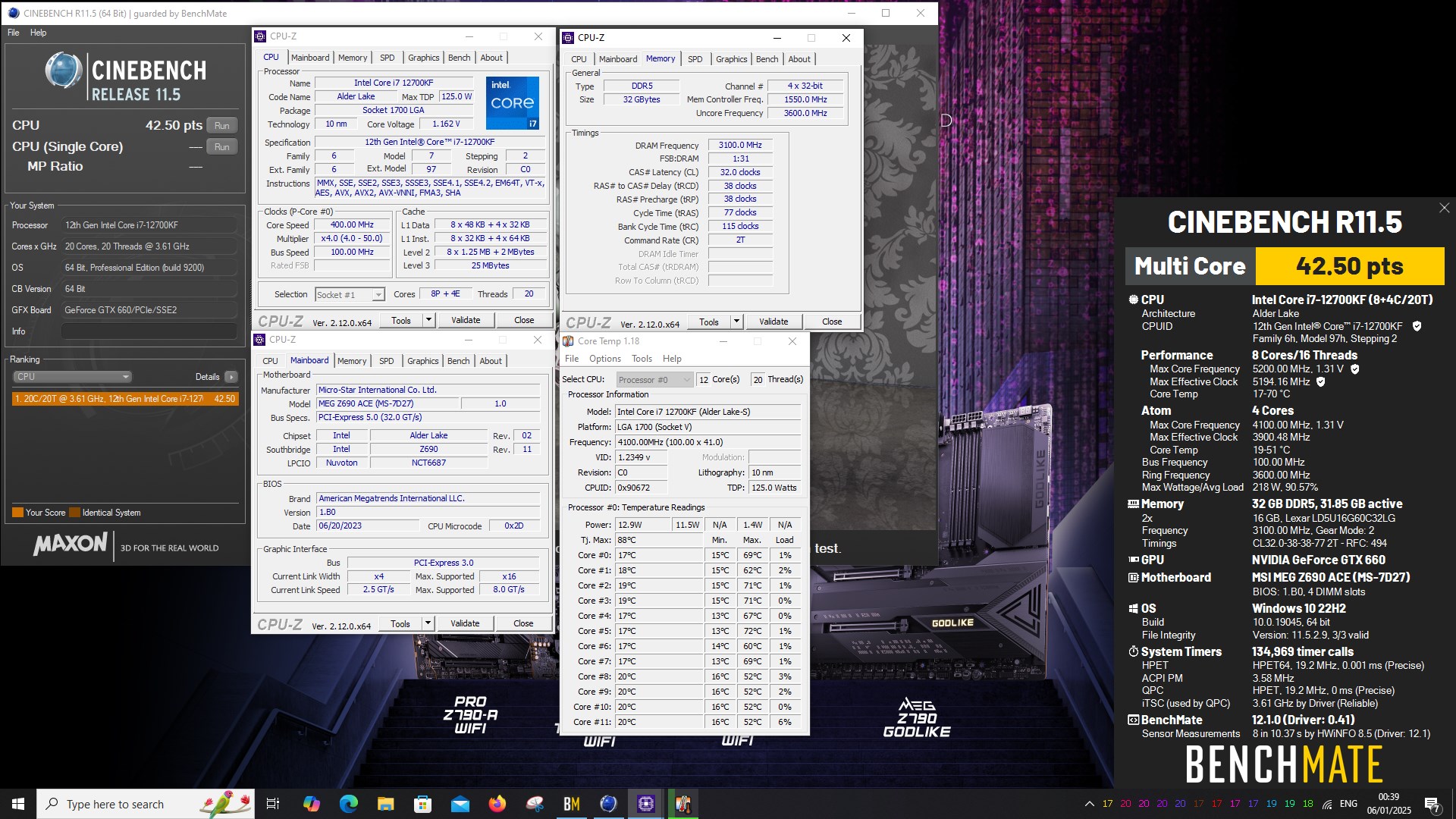Screen dimensions: 1456x819
Task: Click the Details arrow button in Ranking
Action: pos(231,377)
